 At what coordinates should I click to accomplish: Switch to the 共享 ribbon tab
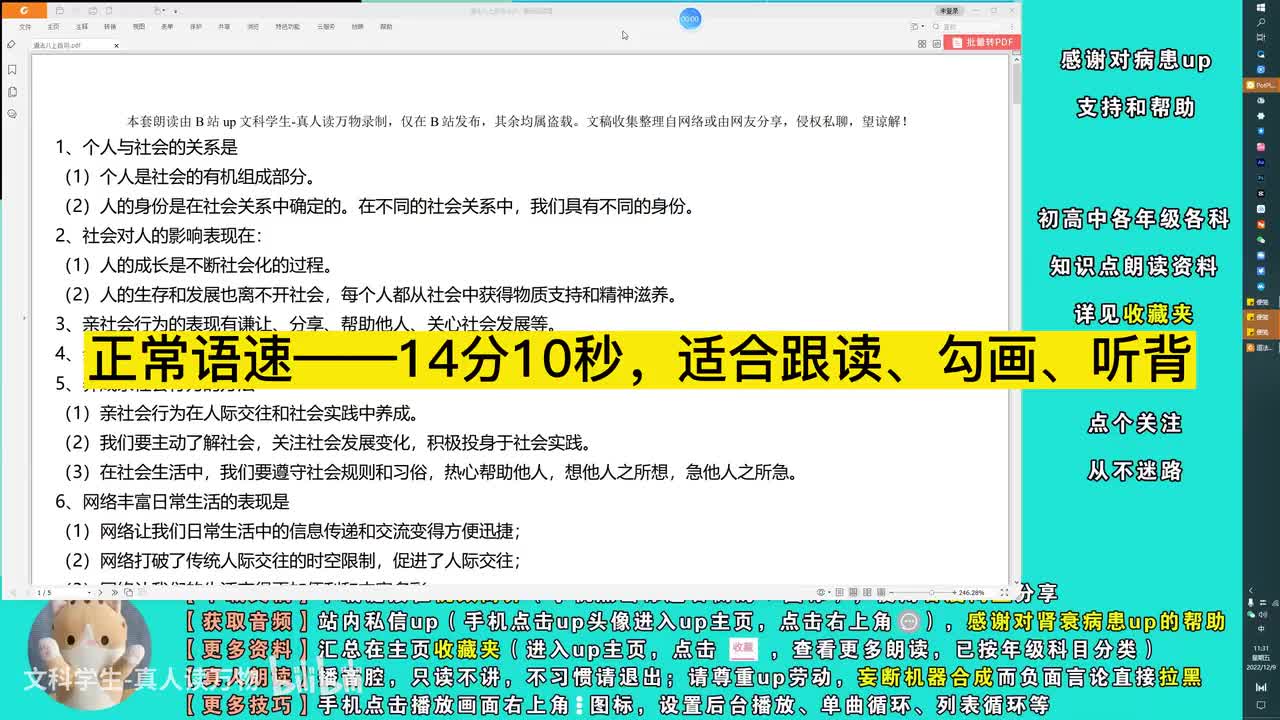click(224, 27)
